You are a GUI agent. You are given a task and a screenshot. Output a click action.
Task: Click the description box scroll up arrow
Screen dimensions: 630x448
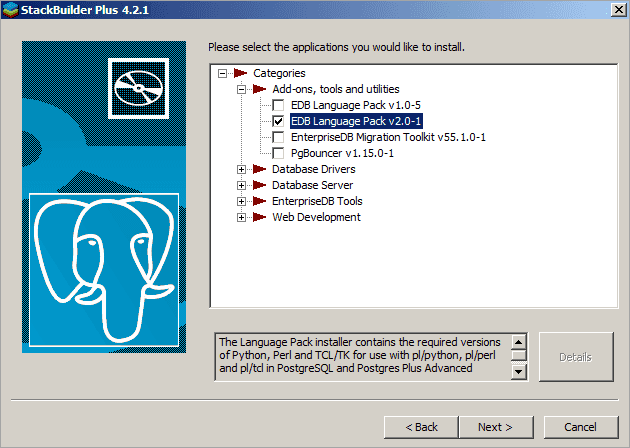519,342
